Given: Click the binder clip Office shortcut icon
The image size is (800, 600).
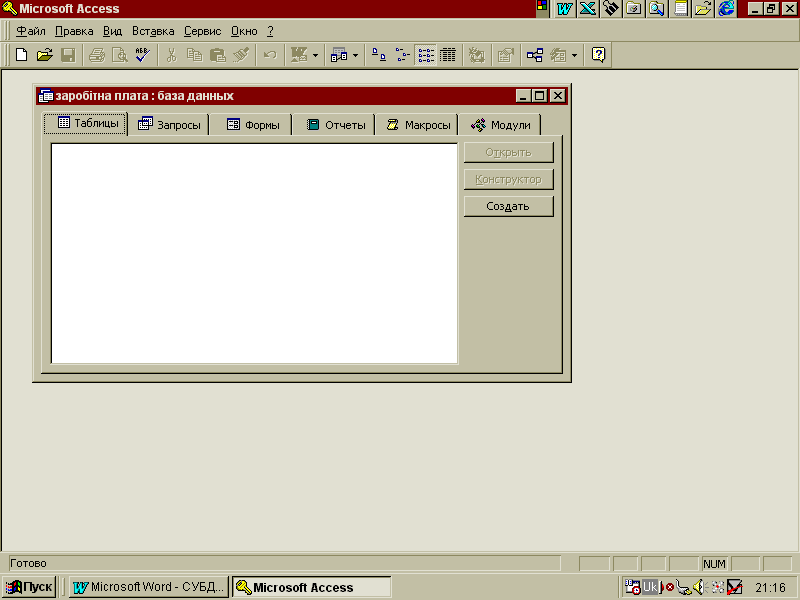Looking at the screenshot, I should (611, 8).
